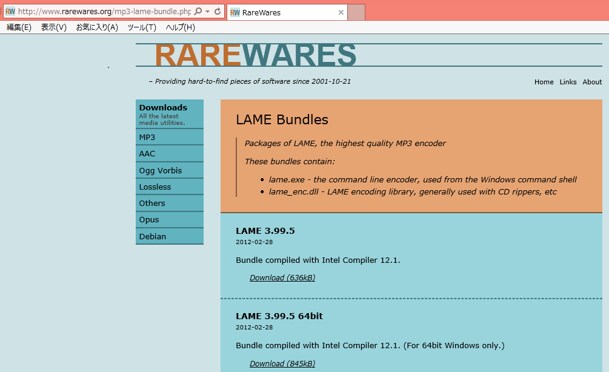Open the About page
This screenshot has width=609, height=372.
pos(592,82)
